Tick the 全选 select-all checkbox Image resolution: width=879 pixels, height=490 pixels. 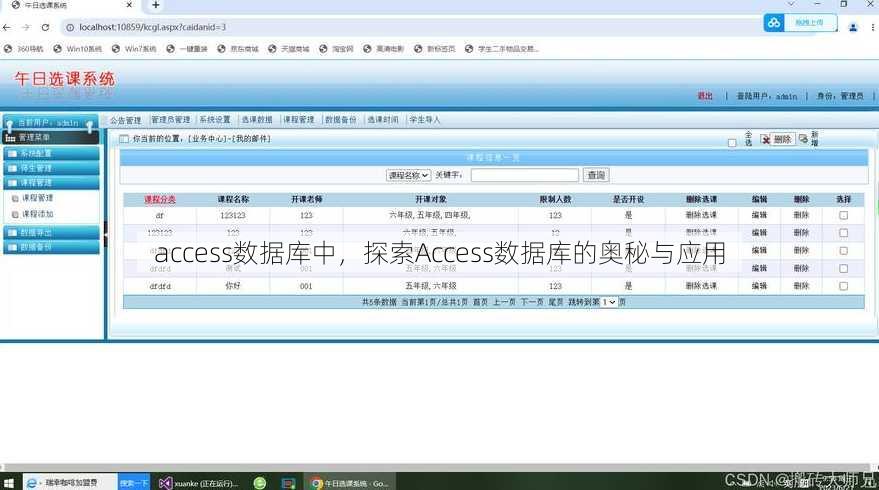732,143
